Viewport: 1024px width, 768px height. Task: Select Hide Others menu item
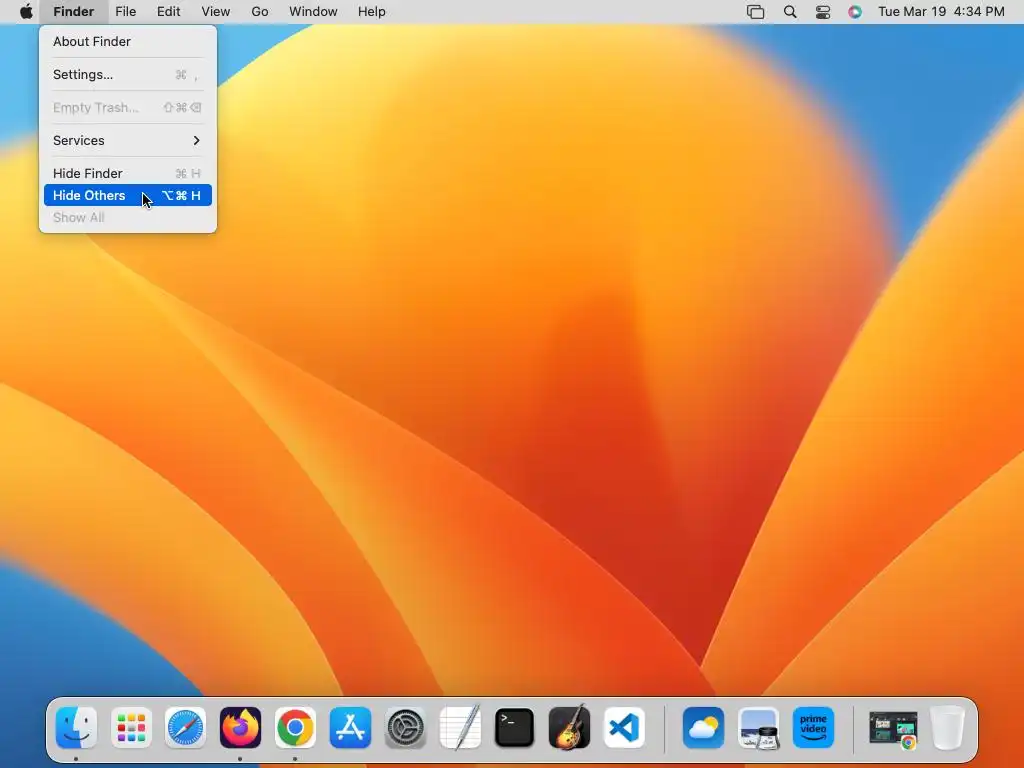click(x=128, y=195)
